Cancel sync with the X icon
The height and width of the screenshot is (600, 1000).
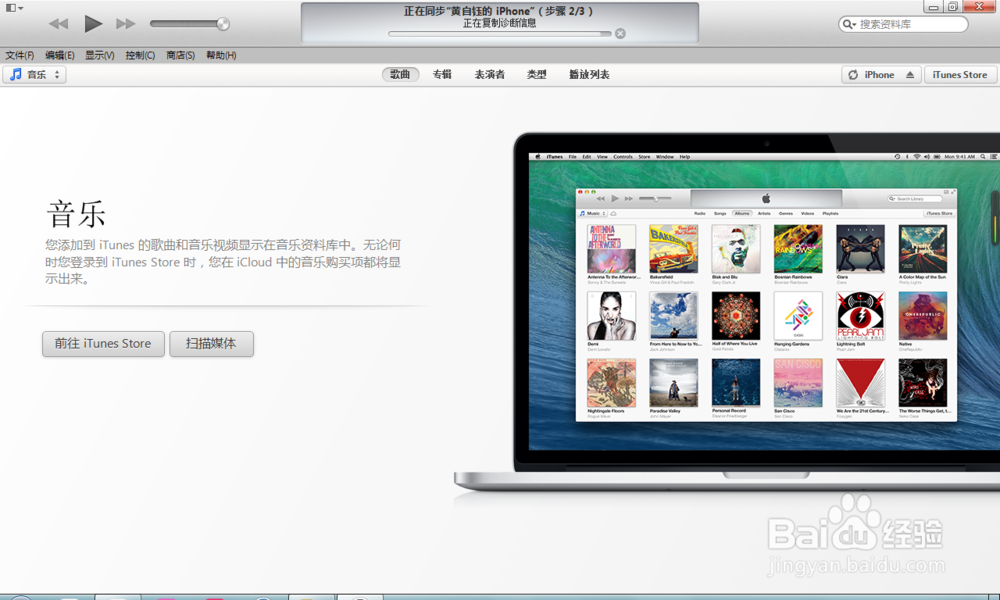(x=620, y=33)
